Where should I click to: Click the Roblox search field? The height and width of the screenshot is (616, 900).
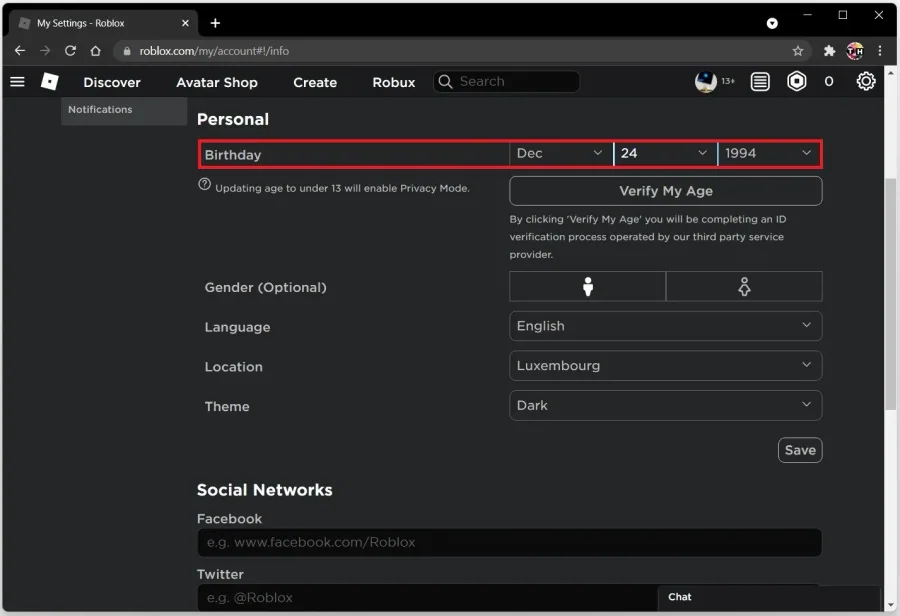(506, 82)
